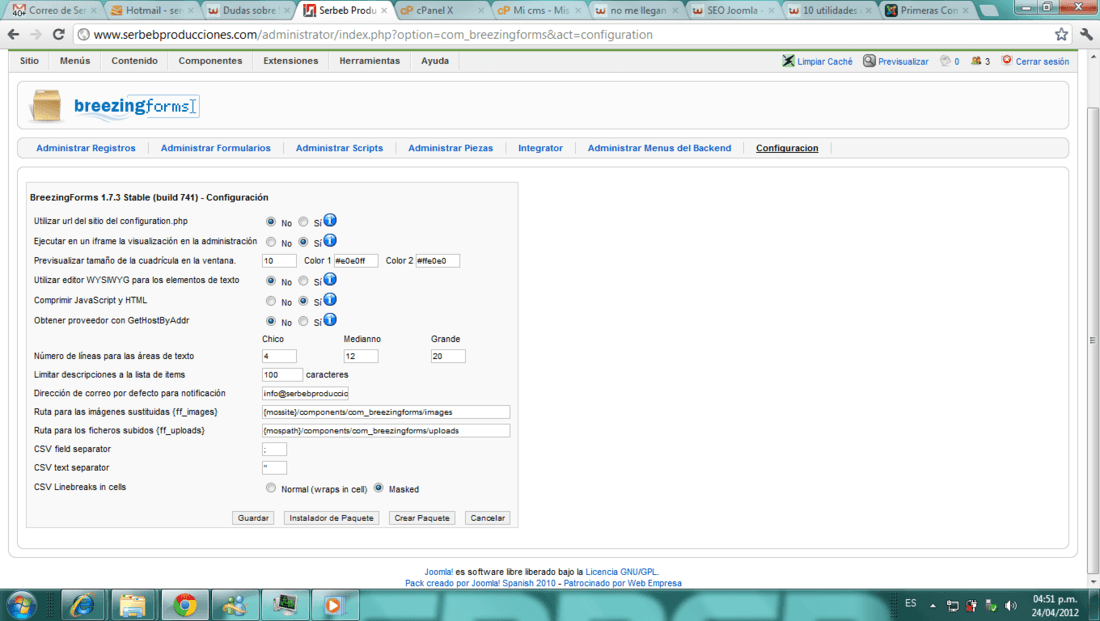This screenshot has width=1100, height=621.
Task: Click info icon beside 'Comprimir JavaScript y HTML'
Action: click(x=330, y=300)
